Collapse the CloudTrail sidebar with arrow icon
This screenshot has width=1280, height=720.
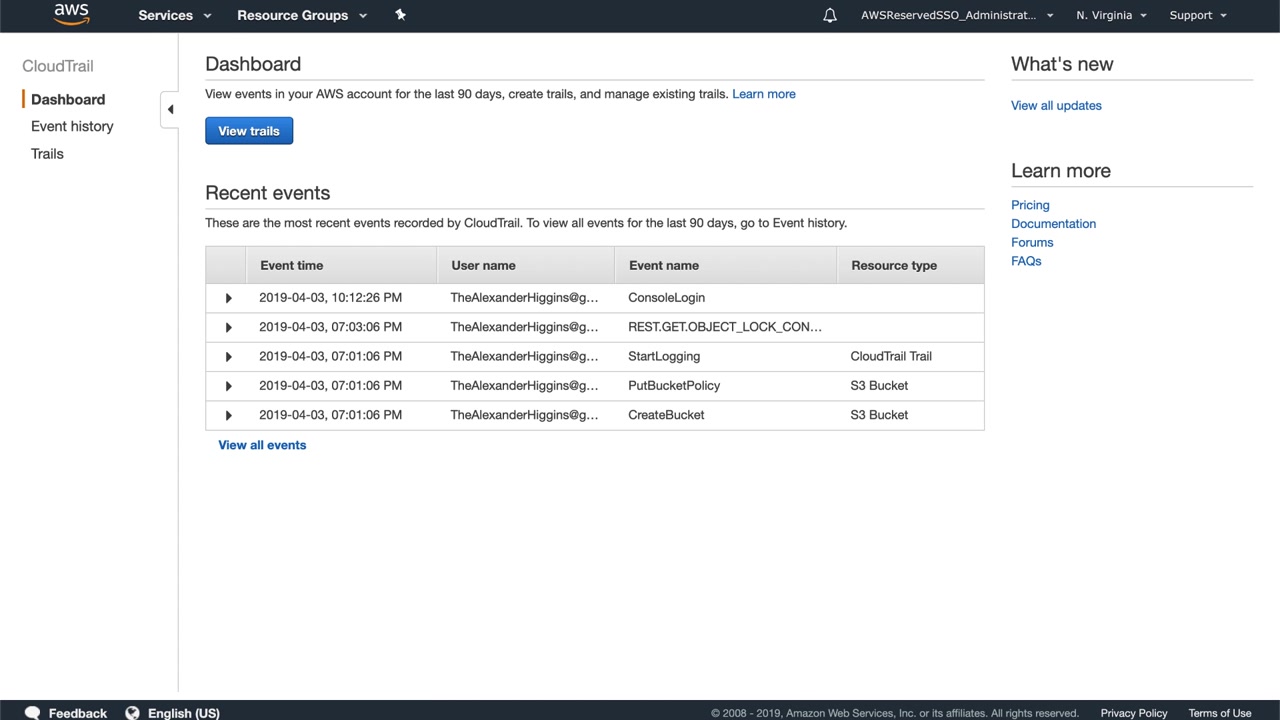pos(170,109)
